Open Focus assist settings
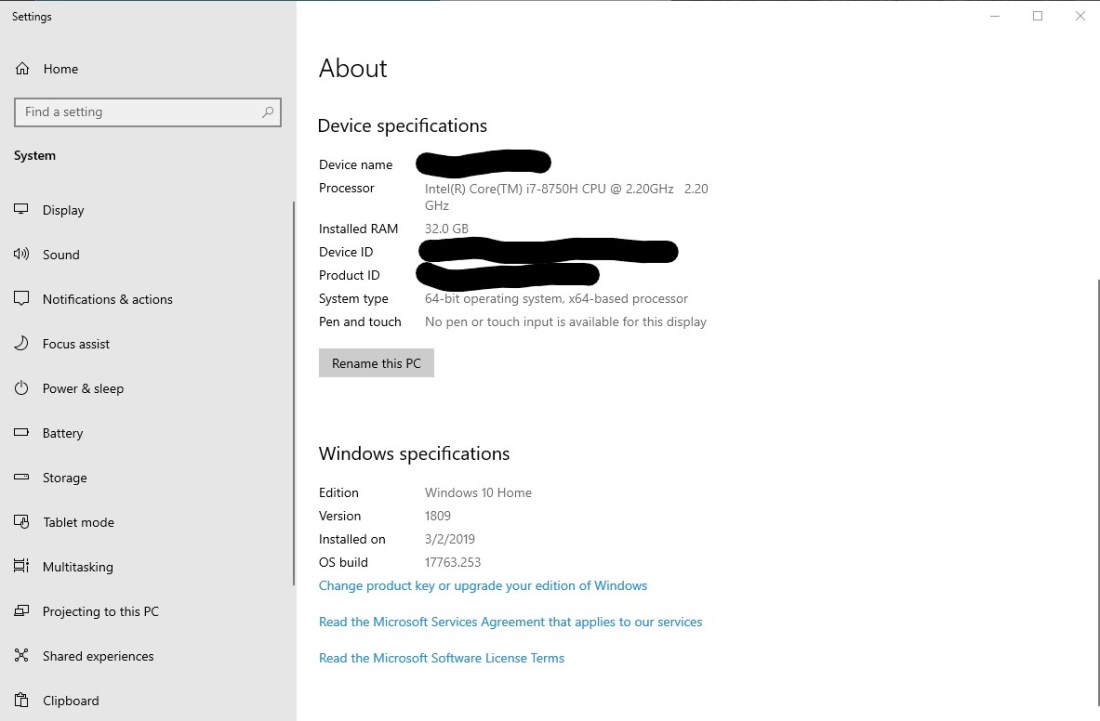The width and height of the screenshot is (1100, 721). pyautogui.click(x=75, y=344)
